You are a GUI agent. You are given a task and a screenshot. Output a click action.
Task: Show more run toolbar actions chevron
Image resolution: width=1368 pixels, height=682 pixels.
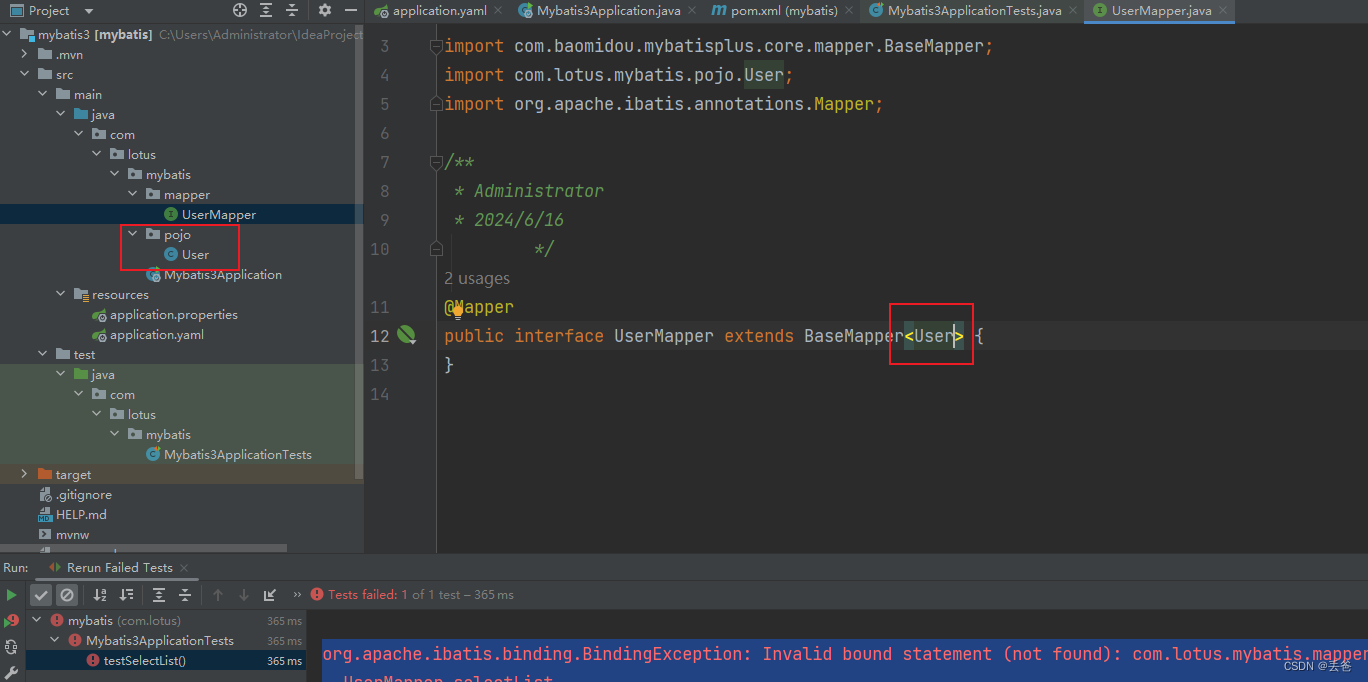(296, 595)
